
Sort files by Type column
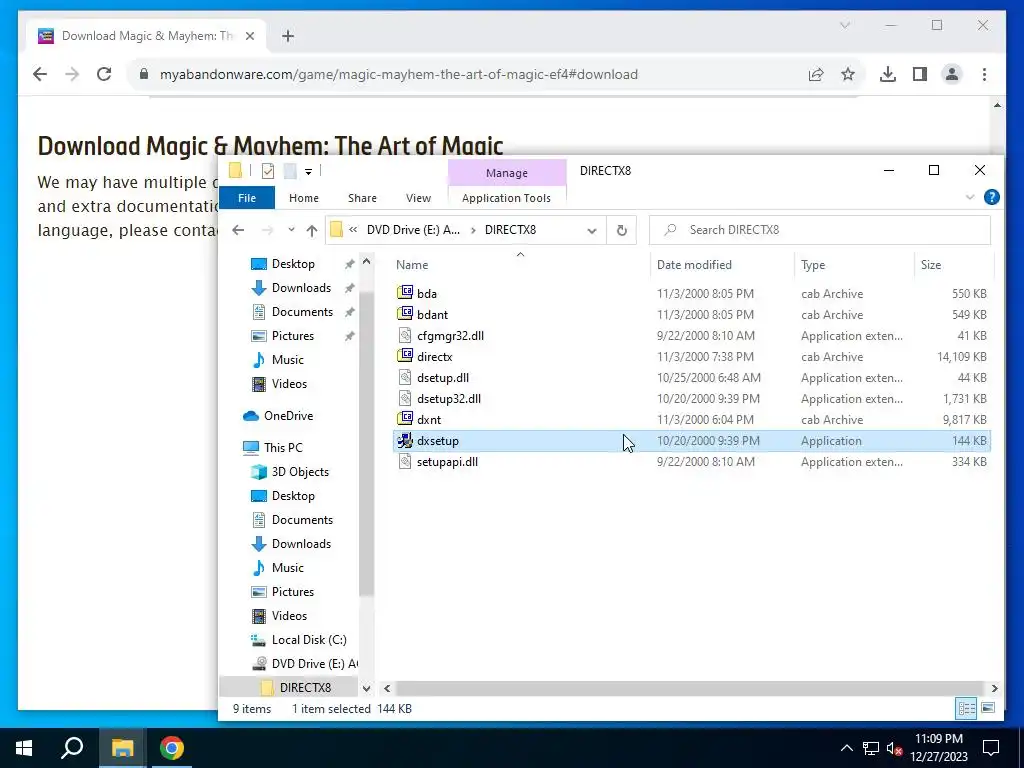tap(854, 264)
